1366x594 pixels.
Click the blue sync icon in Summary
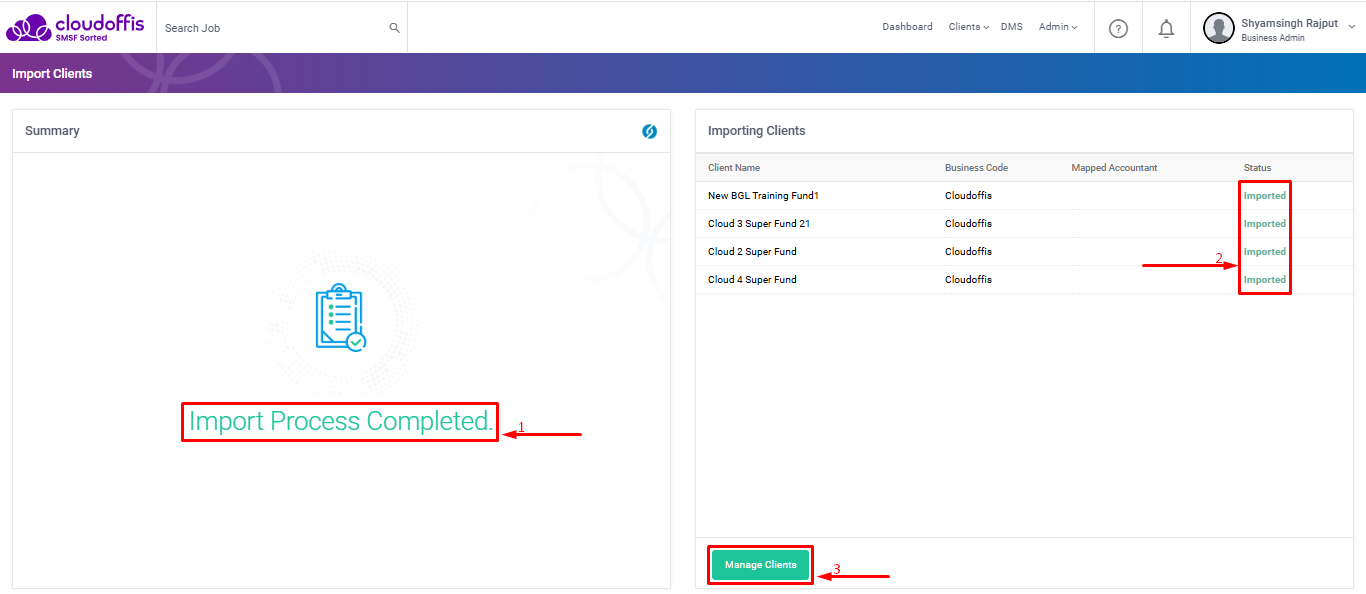649,131
